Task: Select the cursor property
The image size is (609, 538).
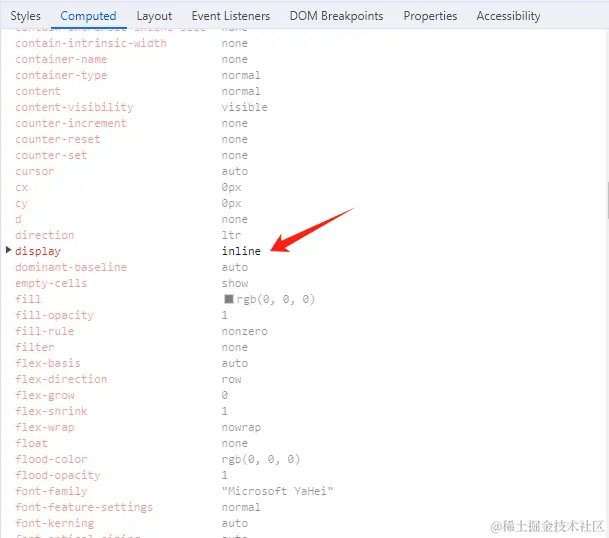Action: [35, 171]
